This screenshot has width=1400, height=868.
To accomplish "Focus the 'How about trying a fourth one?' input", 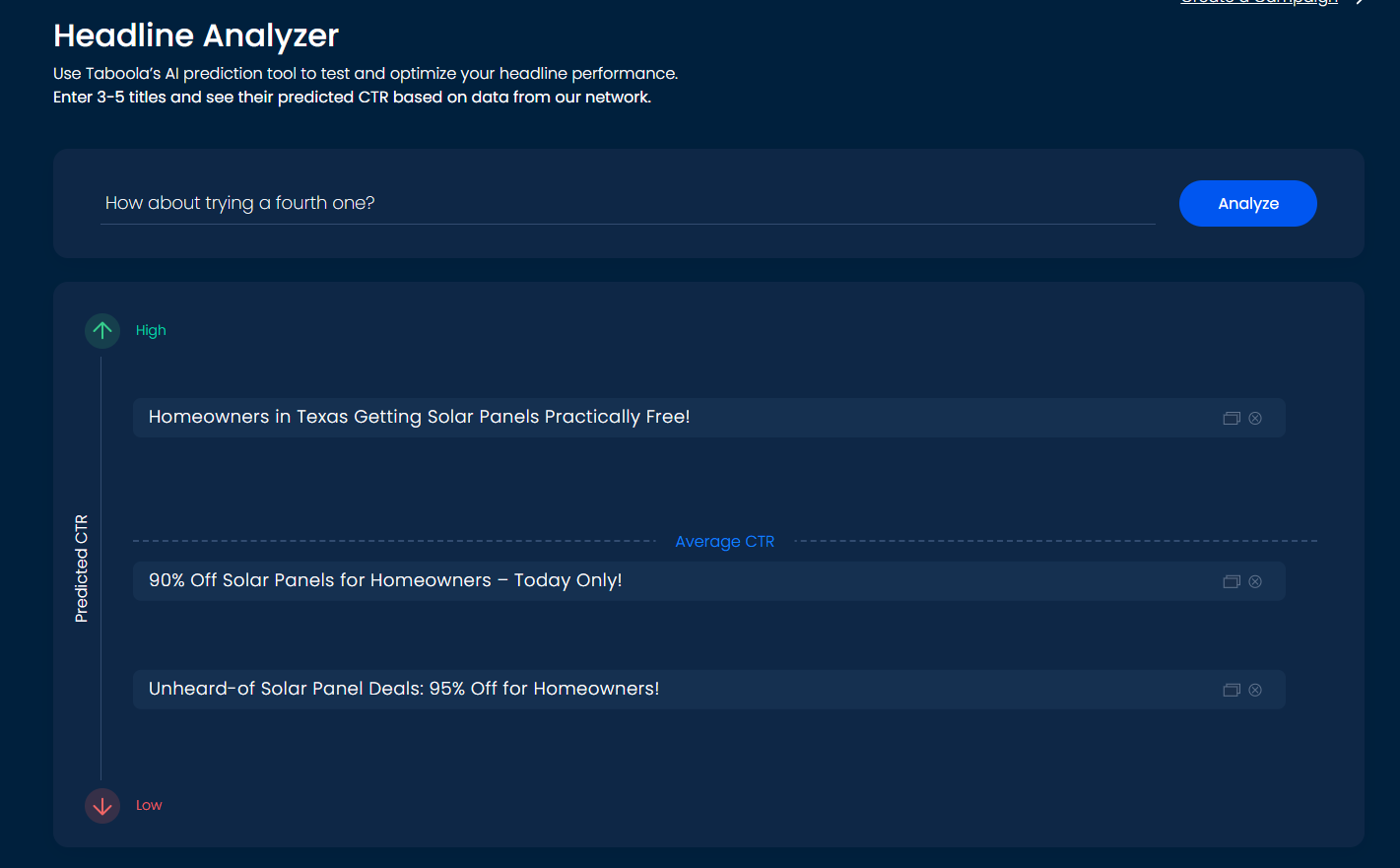I will pyautogui.click(x=628, y=203).
